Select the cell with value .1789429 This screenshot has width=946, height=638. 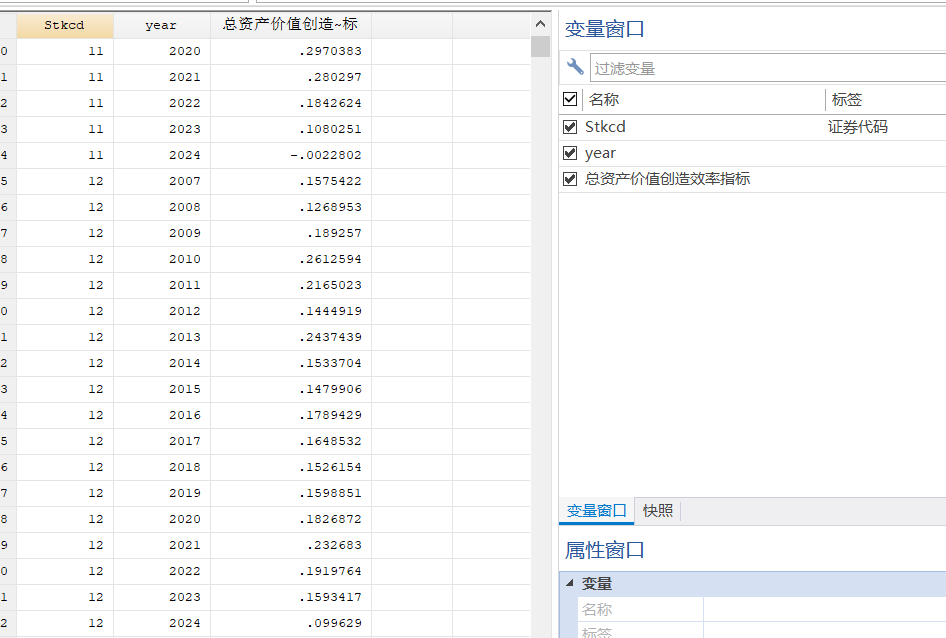pyautogui.click(x=291, y=415)
